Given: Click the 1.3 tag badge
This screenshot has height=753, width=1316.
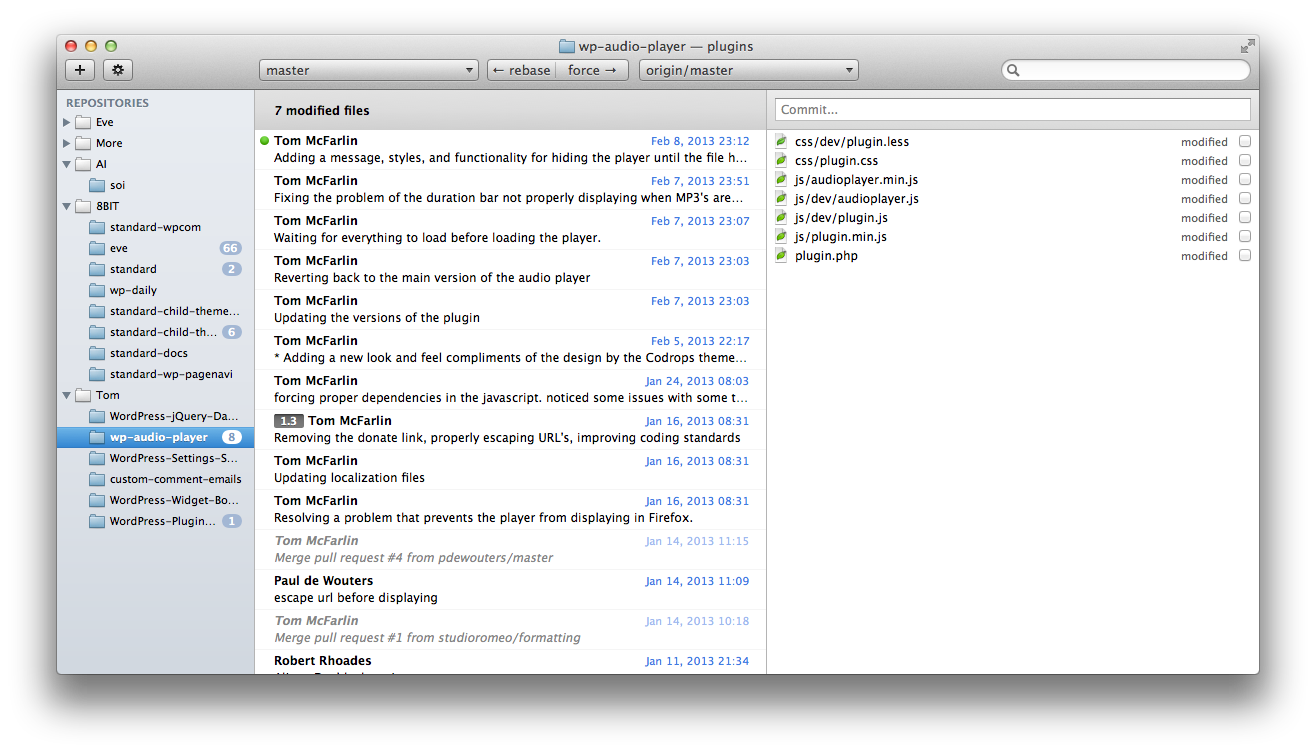Looking at the screenshot, I should pyautogui.click(x=289, y=421).
